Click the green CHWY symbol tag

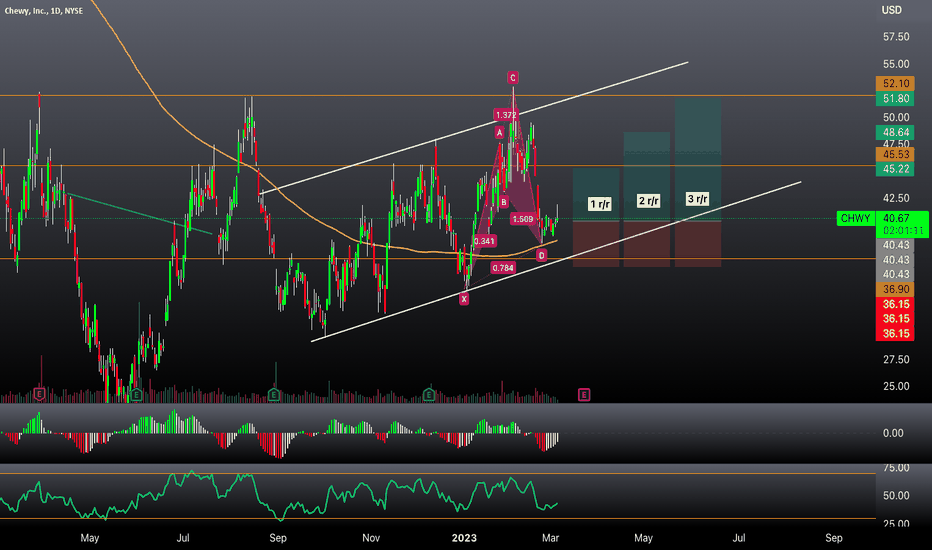[855, 218]
